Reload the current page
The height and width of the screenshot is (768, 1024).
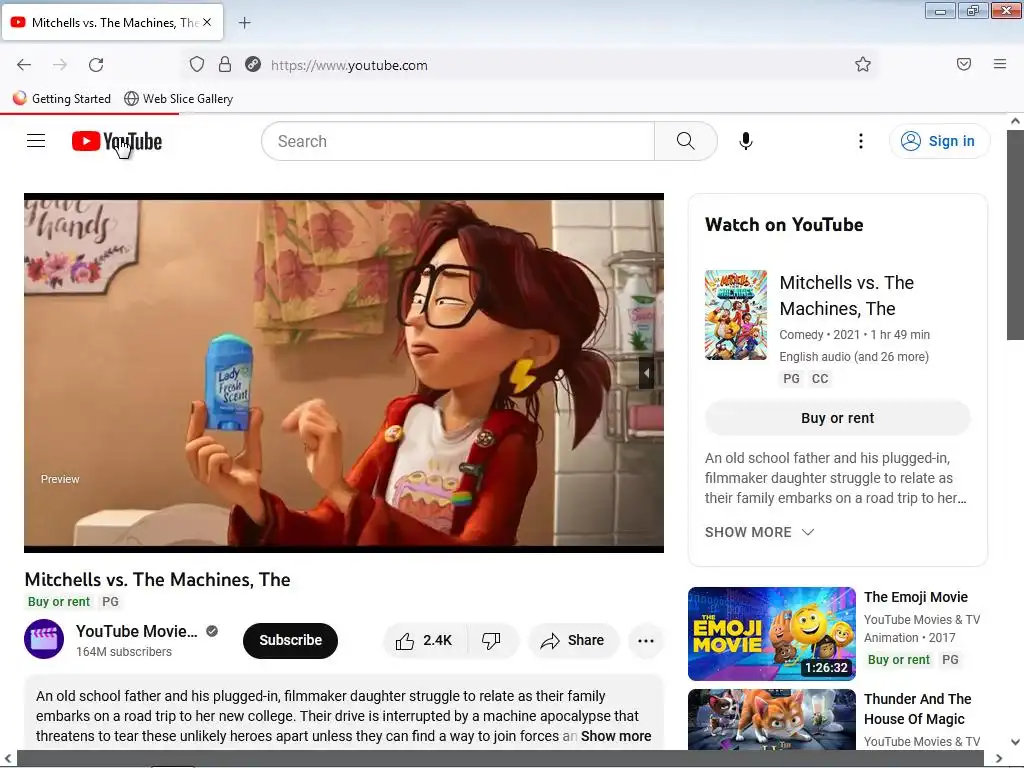96,65
